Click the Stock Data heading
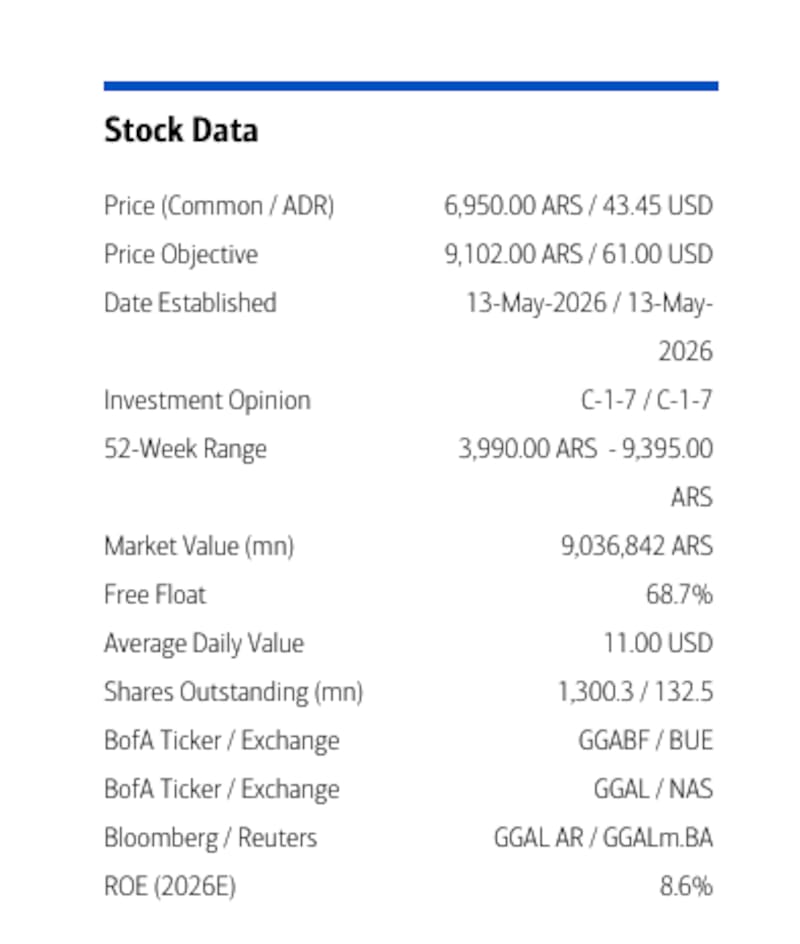This screenshot has width=800, height=944. (x=181, y=130)
